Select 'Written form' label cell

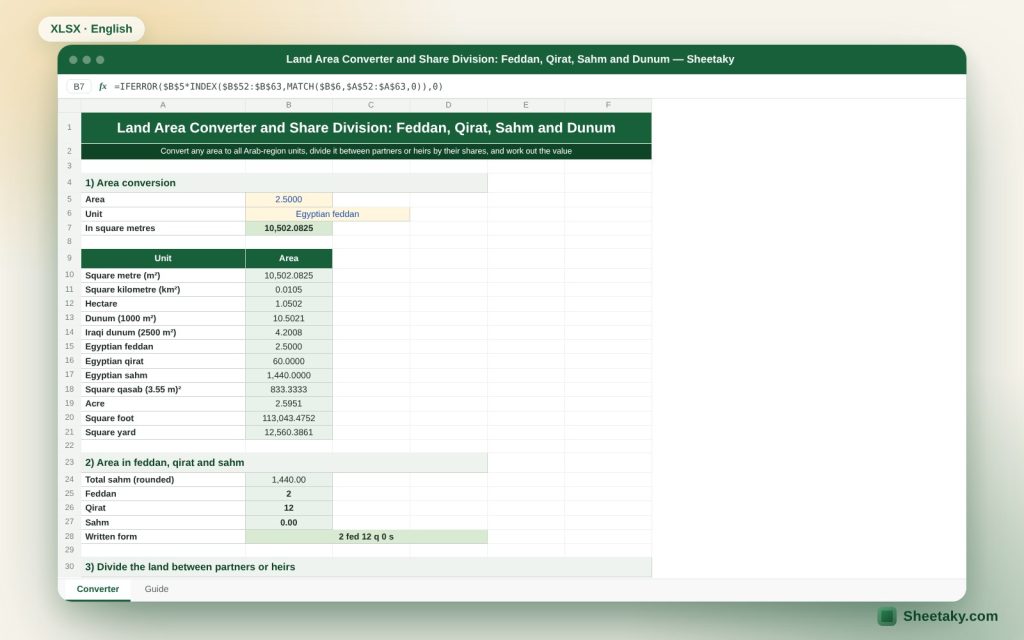[163, 536]
